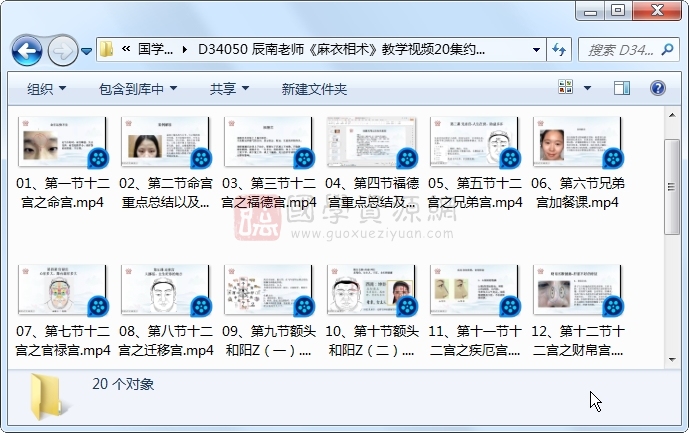
Task: Click the folder icon in address bar
Action: click(106, 49)
